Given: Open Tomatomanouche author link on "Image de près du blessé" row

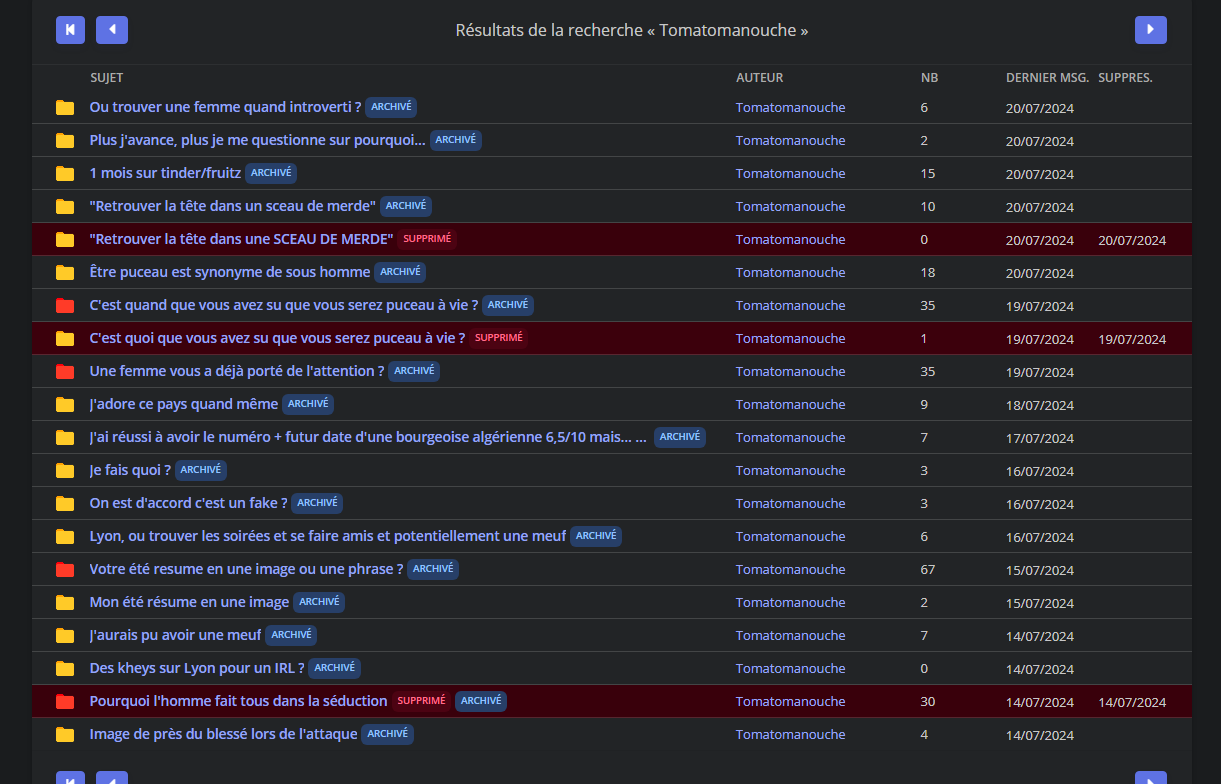Looking at the screenshot, I should point(791,734).
